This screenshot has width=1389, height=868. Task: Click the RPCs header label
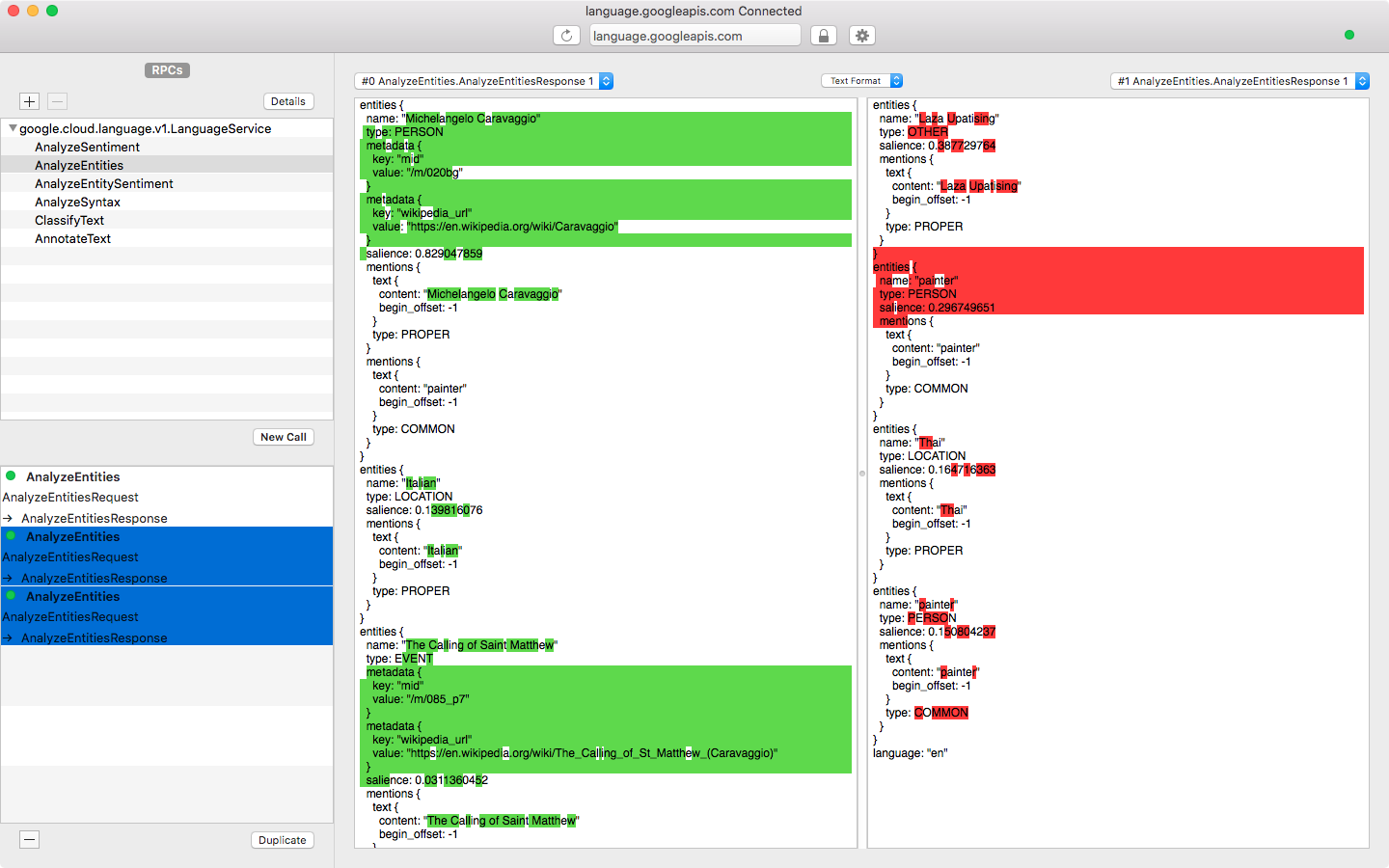(x=167, y=70)
